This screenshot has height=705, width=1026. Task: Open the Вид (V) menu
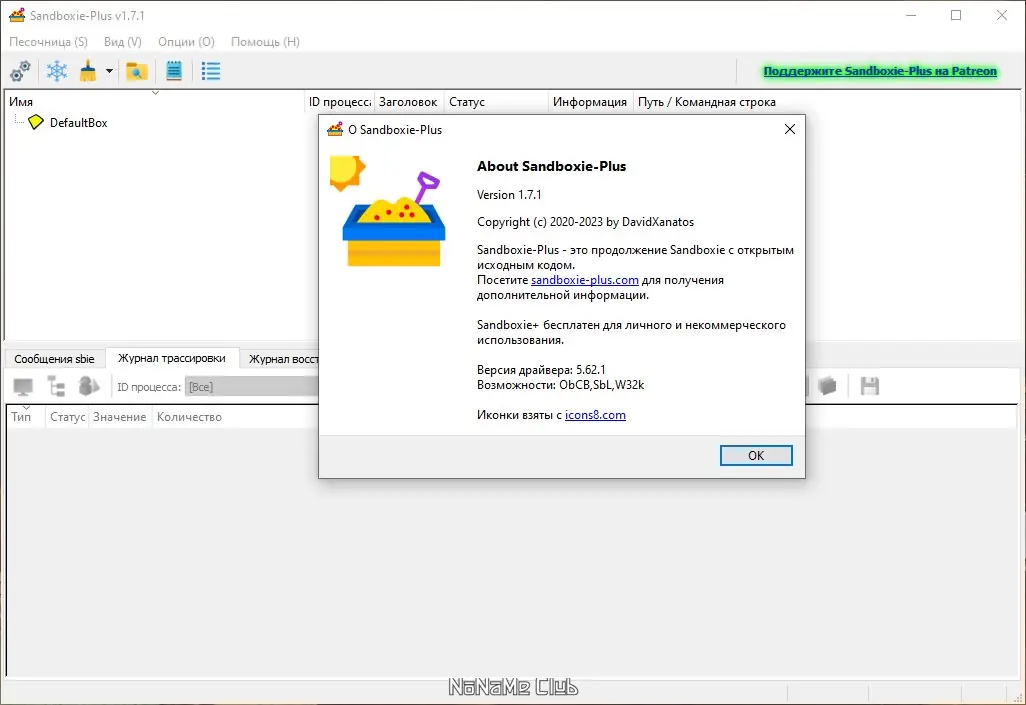122,41
